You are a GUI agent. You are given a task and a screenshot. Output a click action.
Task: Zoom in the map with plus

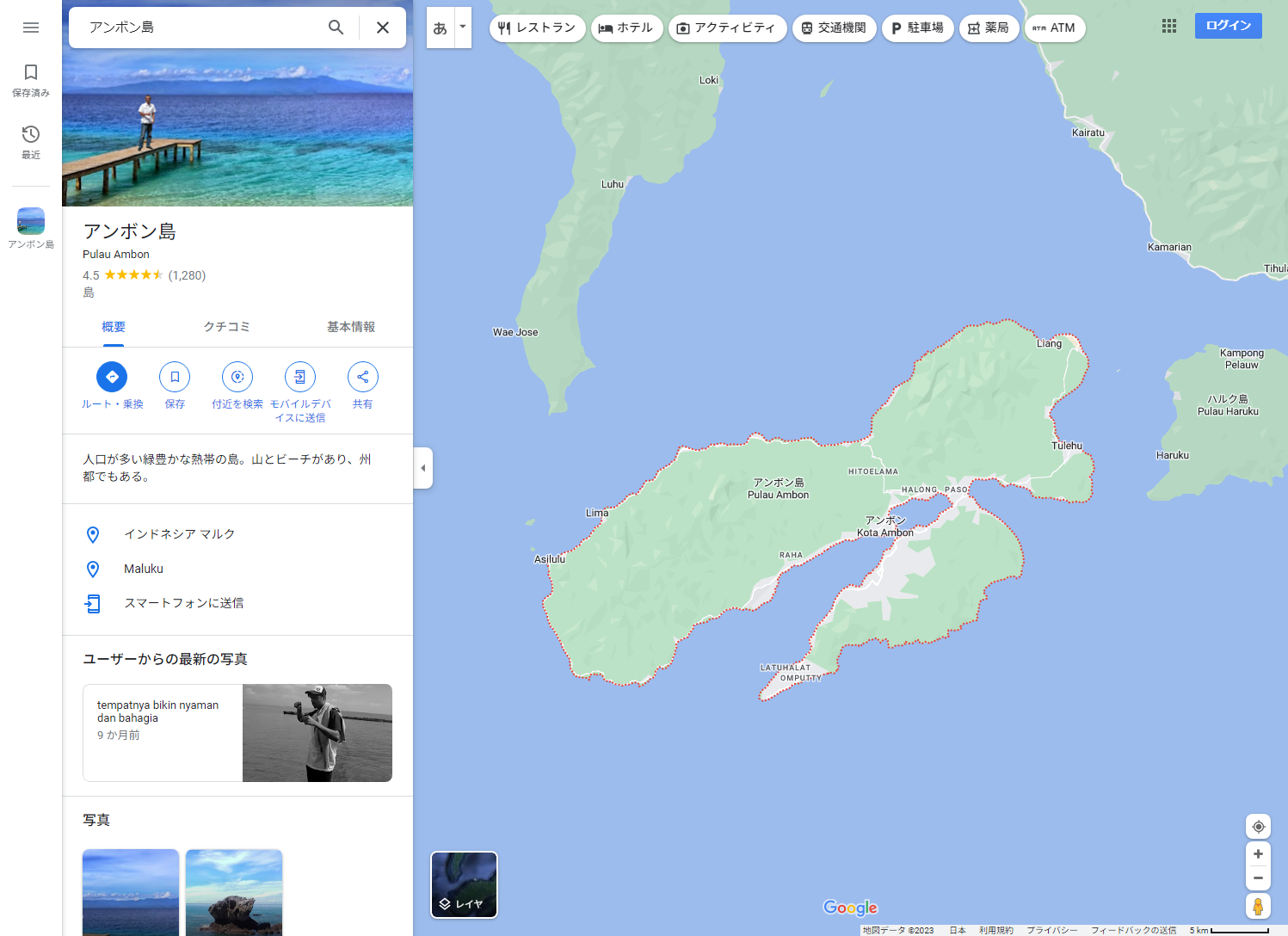(1258, 854)
